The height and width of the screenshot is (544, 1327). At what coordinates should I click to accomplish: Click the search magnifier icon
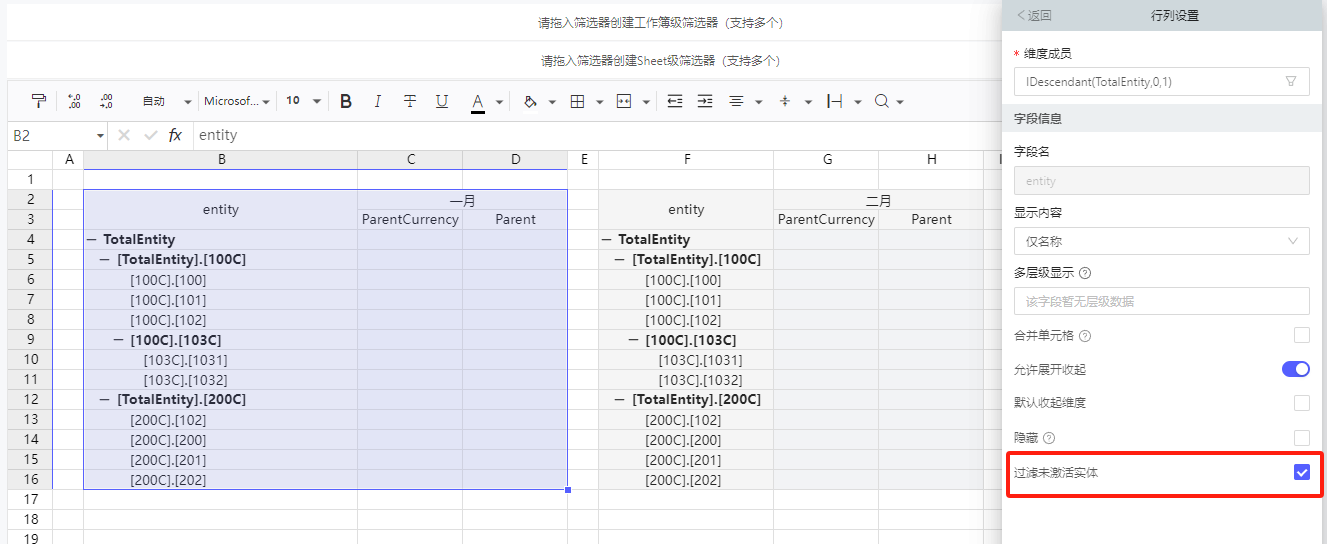(x=882, y=101)
